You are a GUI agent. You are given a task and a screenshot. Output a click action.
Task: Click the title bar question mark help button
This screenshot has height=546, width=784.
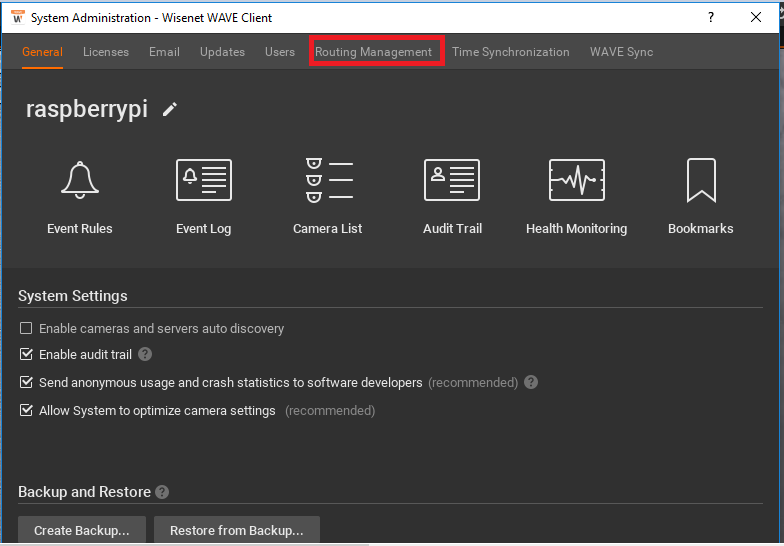click(710, 18)
